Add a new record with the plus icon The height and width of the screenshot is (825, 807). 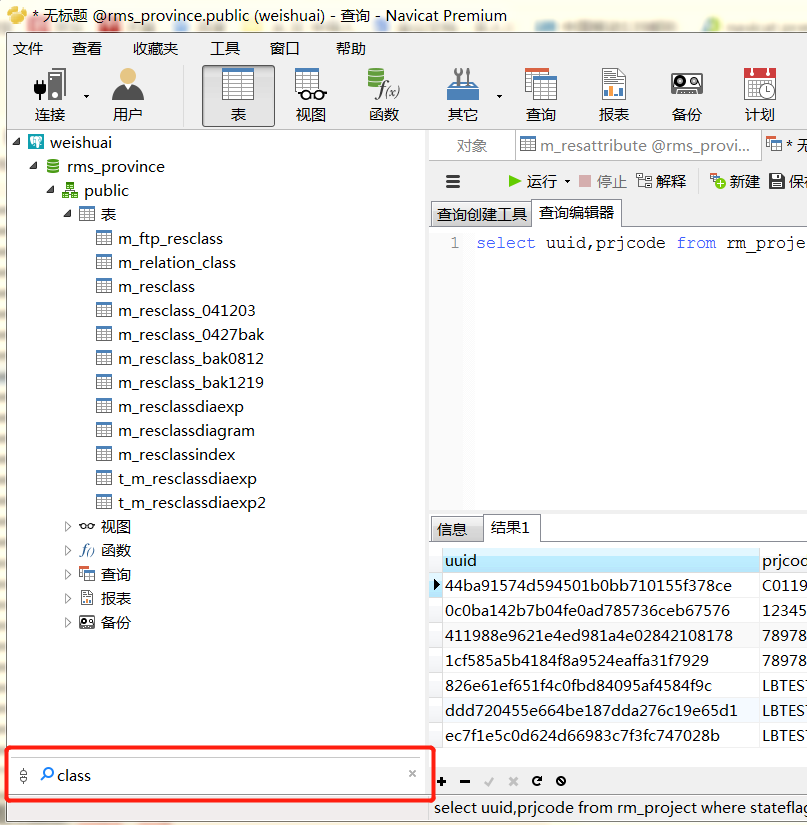coord(441,781)
